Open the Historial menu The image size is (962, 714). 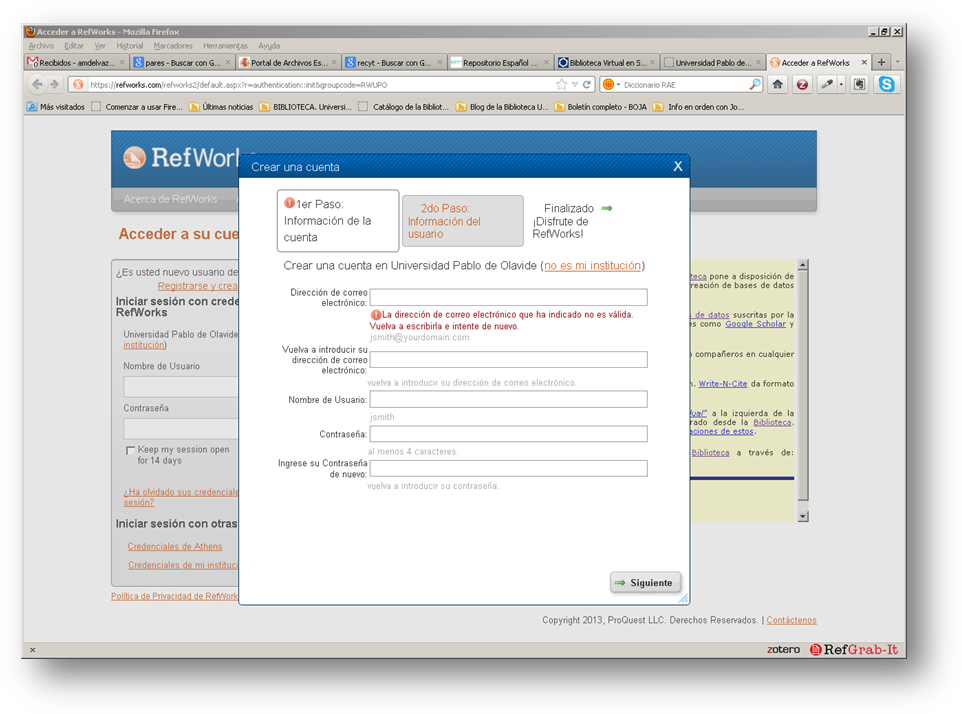click(x=129, y=46)
